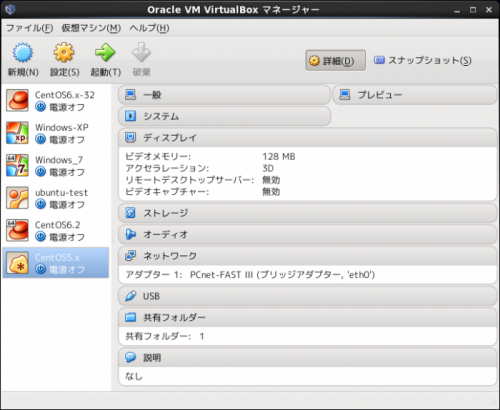Click the ディスプレイ display icon

coord(130,137)
